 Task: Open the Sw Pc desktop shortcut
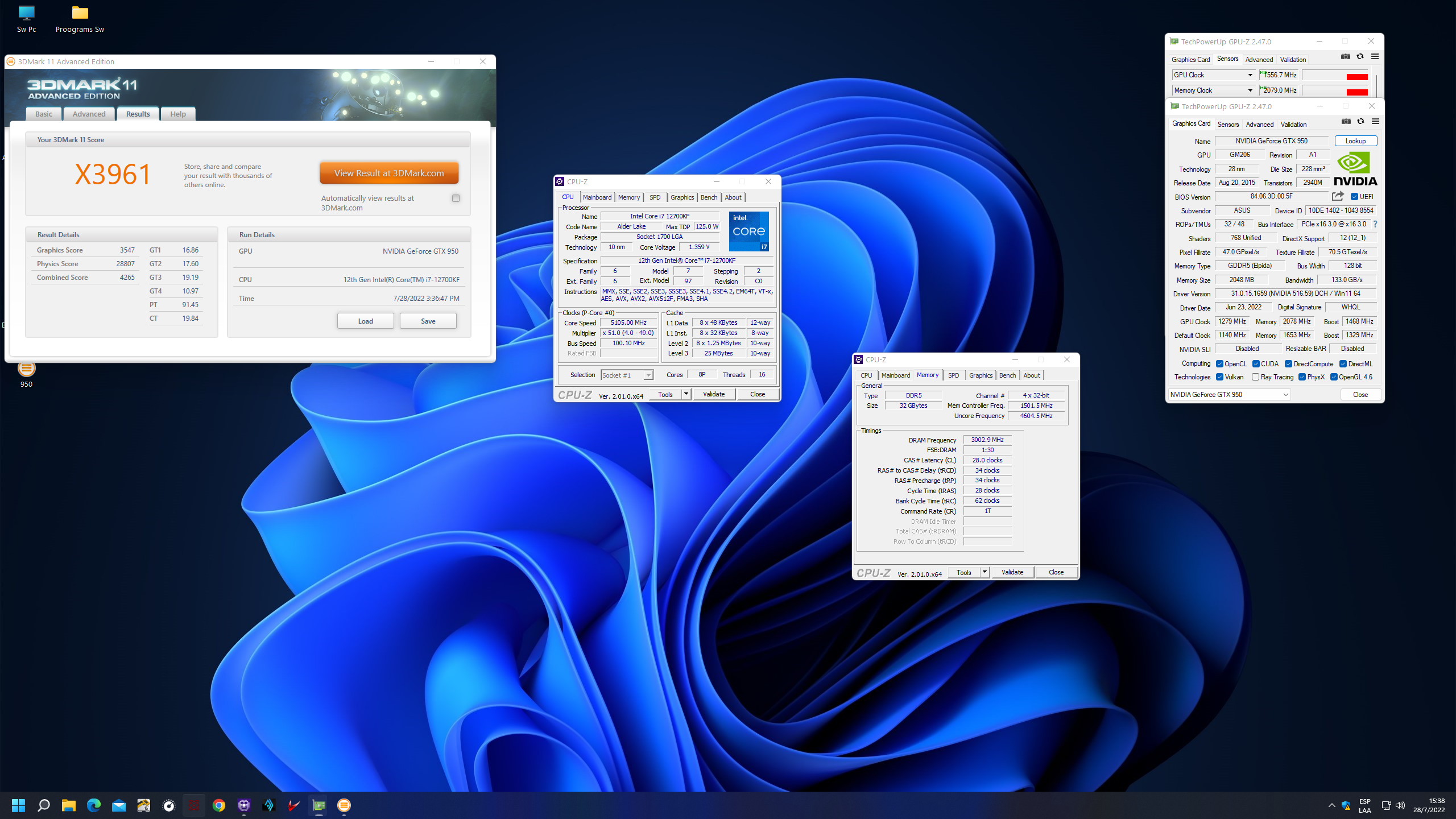[x=26, y=19]
